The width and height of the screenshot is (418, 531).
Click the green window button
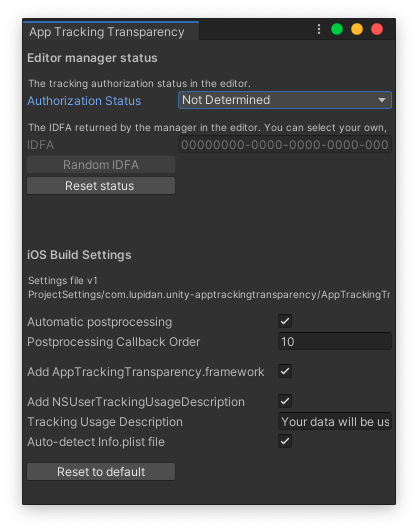pos(337,29)
